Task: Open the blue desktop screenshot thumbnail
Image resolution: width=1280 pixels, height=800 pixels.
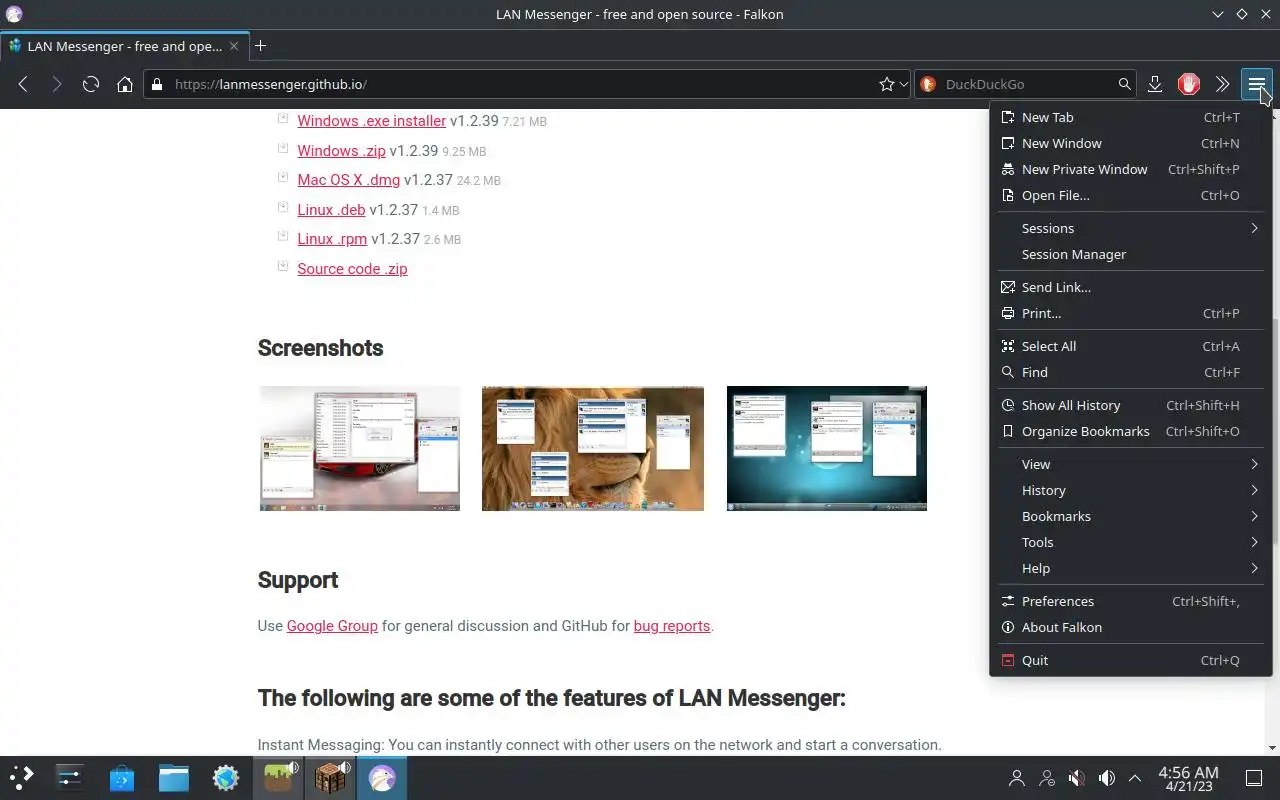Action: coord(827,448)
